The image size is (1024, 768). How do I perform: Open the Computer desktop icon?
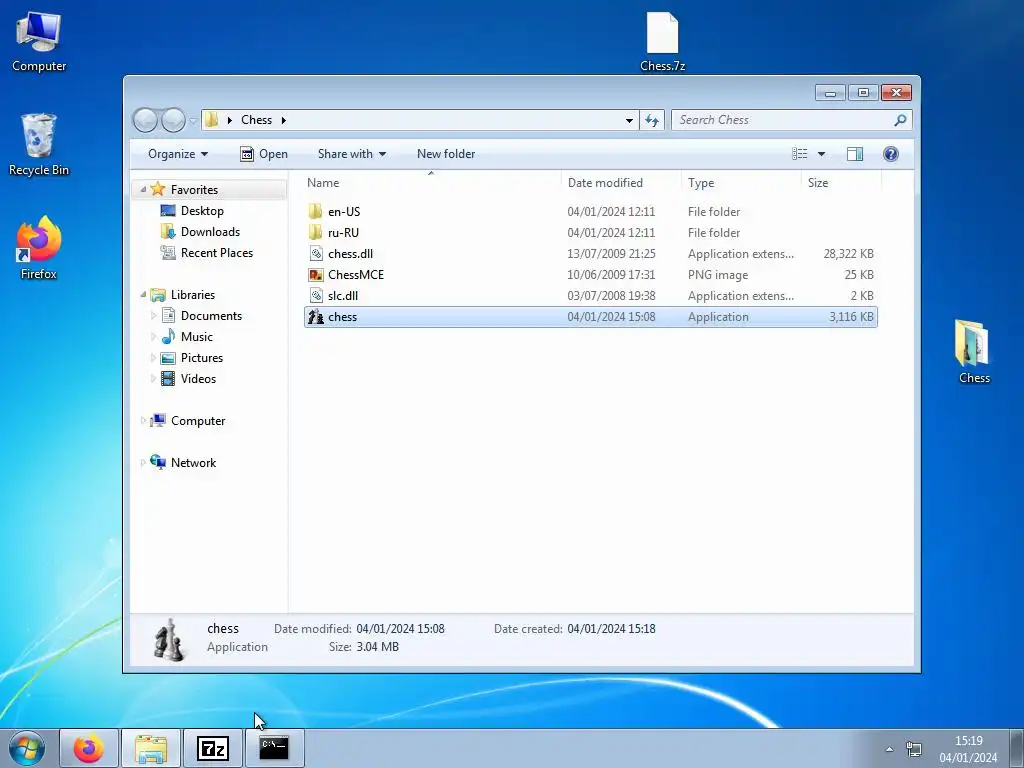point(39,40)
